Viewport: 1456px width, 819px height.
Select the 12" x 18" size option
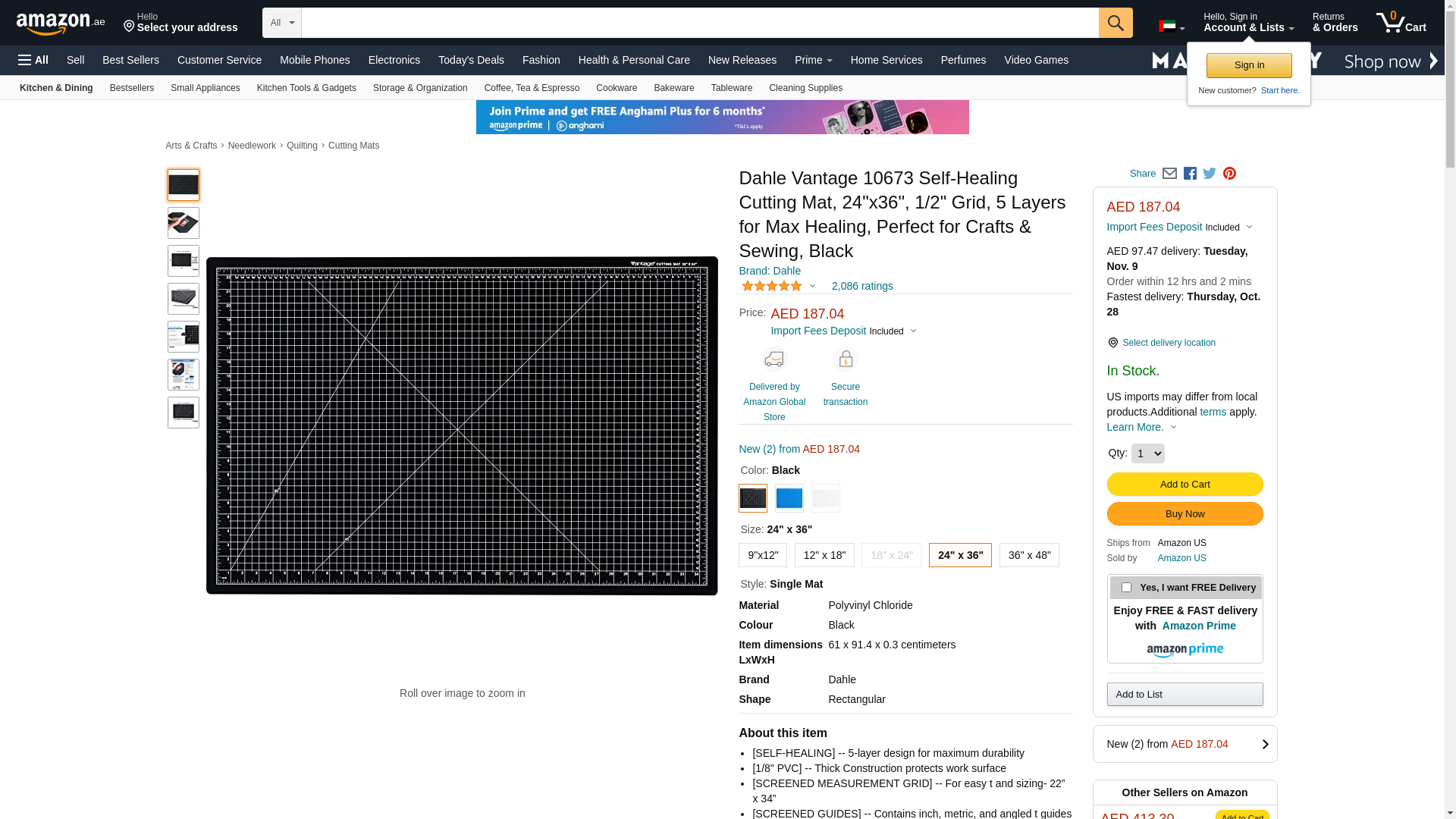pyautogui.click(x=824, y=555)
